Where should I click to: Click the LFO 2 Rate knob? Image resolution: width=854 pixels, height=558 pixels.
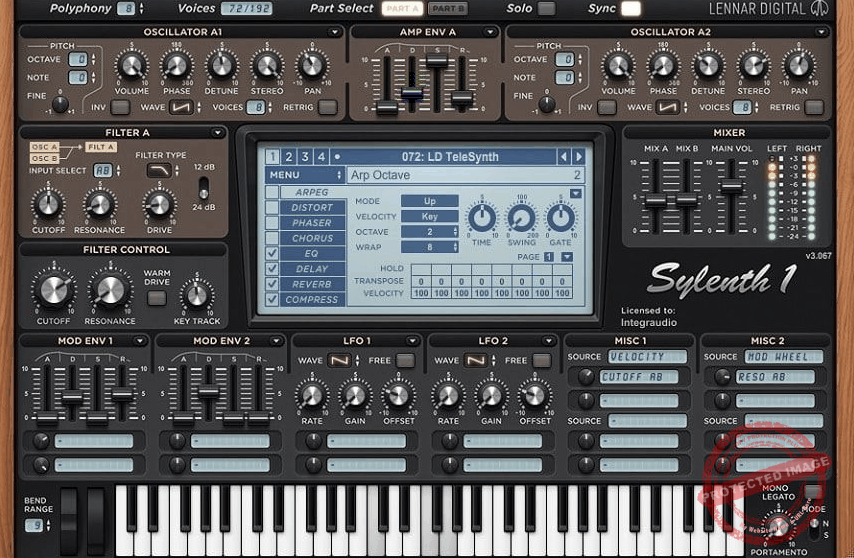point(448,396)
